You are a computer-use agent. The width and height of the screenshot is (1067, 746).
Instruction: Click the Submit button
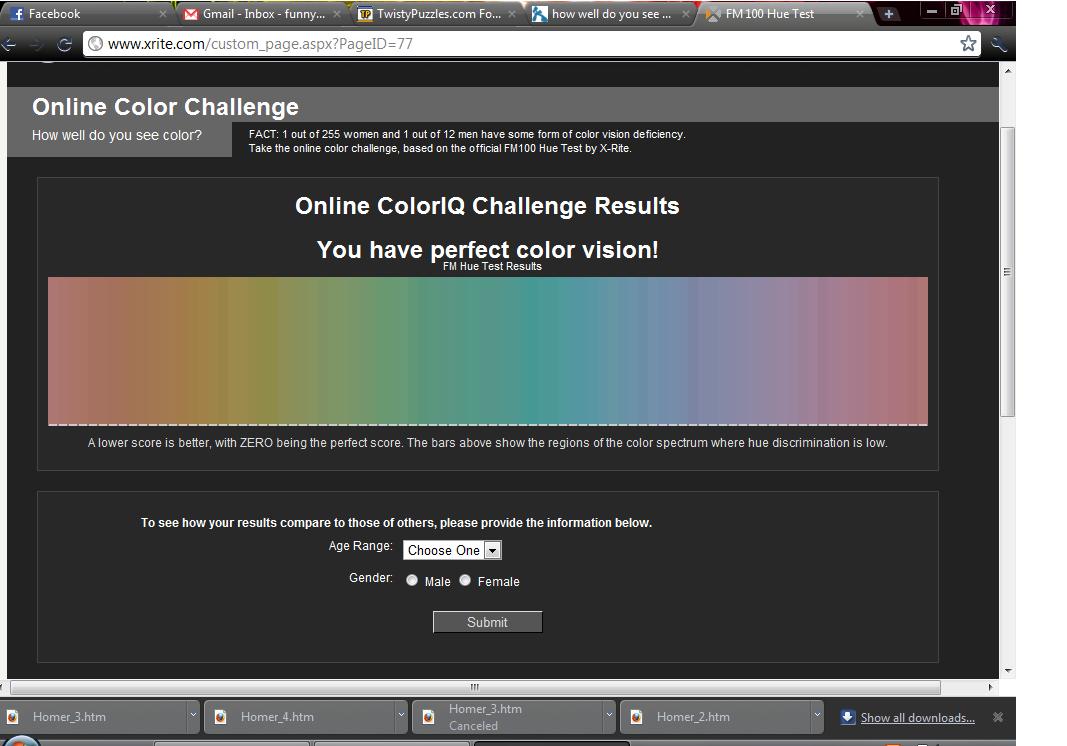tap(487, 622)
